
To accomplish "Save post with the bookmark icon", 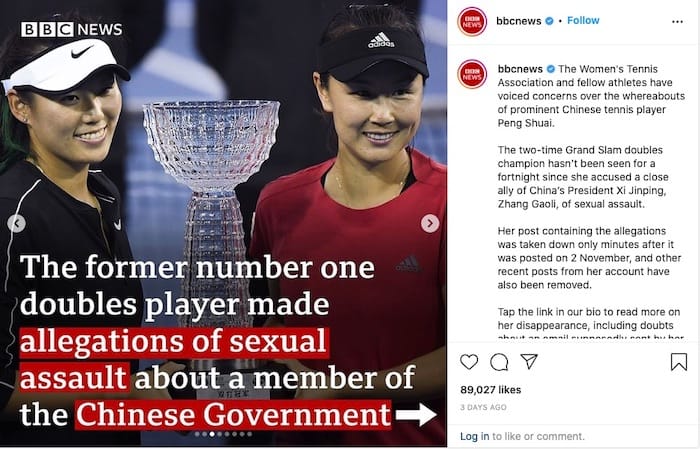I will tap(679, 362).
